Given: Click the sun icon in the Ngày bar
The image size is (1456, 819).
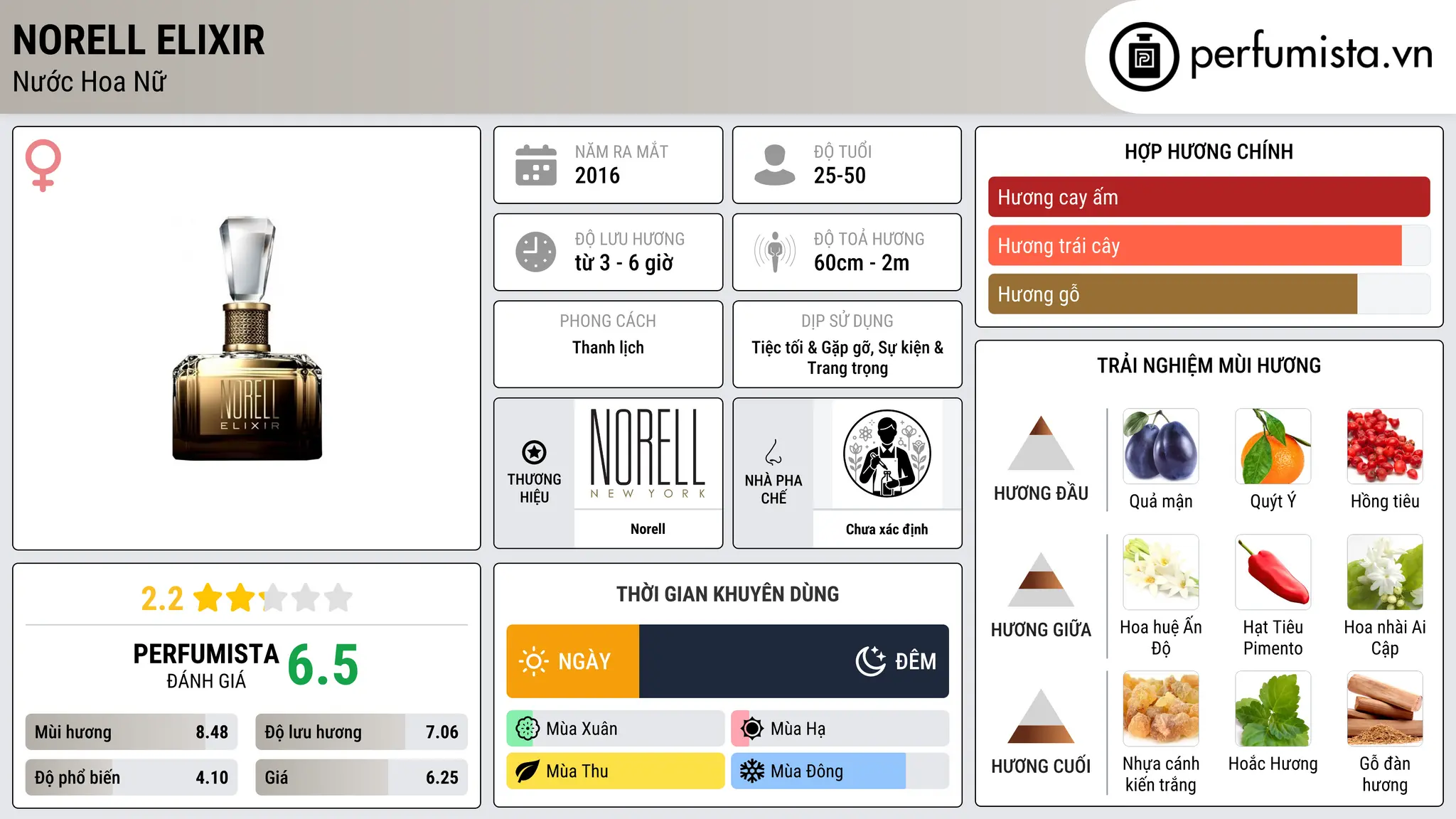Looking at the screenshot, I should pyautogui.click(x=533, y=661).
